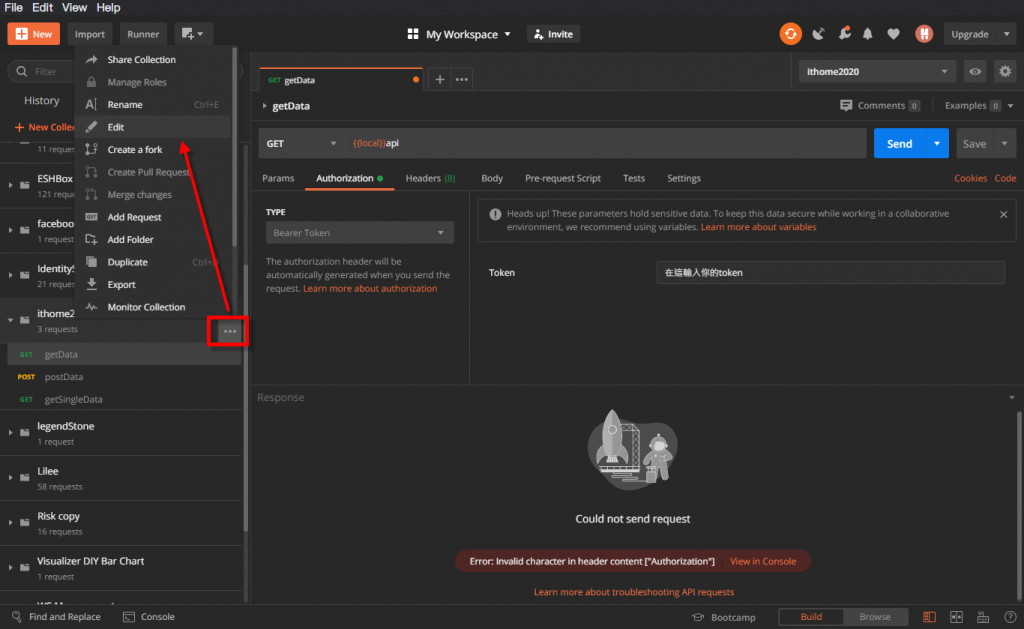1024x629 pixels.
Task: Toggle sidebar layout icon in status bar
Action: (x=929, y=617)
